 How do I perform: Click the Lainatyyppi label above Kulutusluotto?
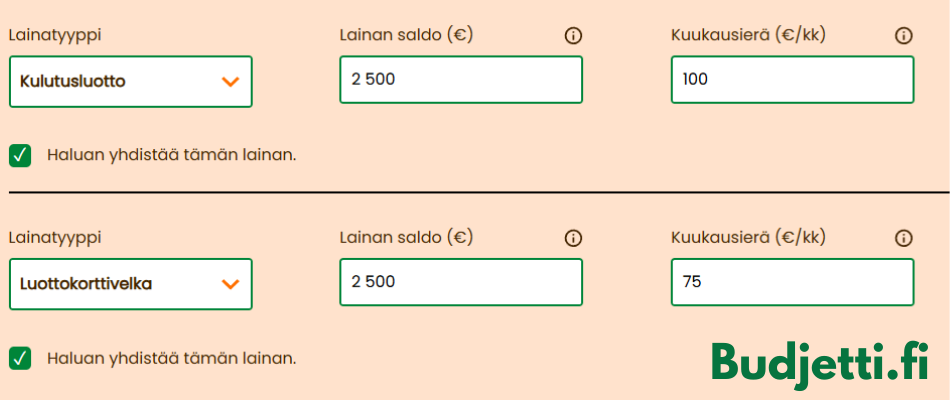click(55, 35)
